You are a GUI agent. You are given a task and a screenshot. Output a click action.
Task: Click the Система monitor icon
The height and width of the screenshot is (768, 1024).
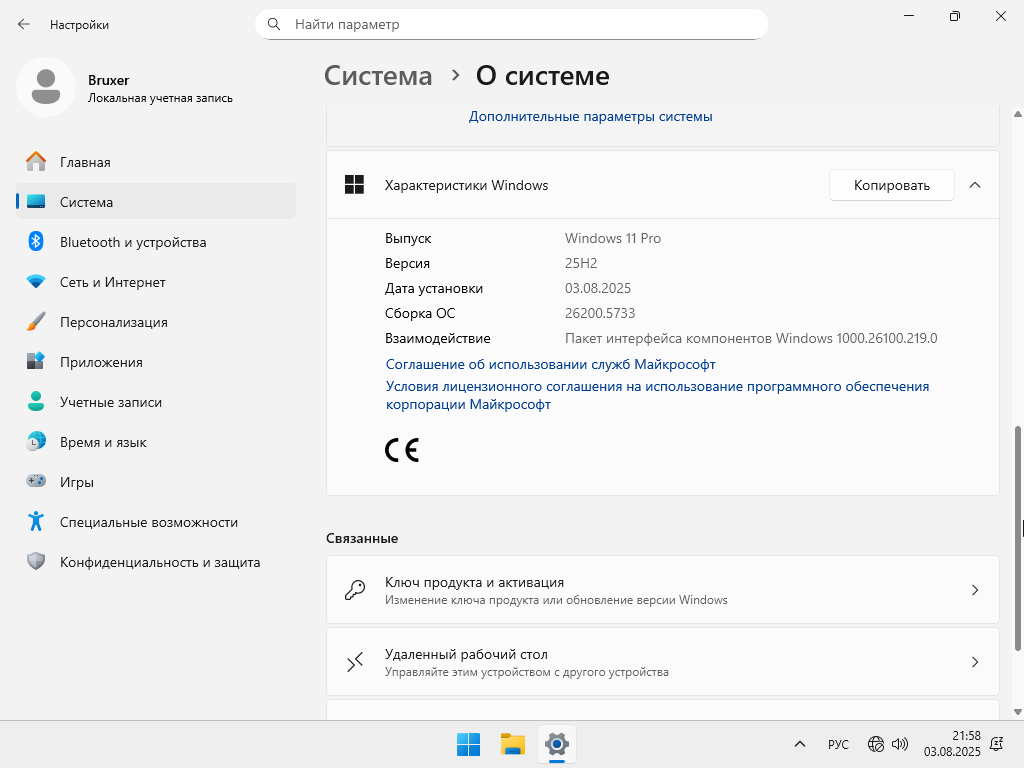pyautogui.click(x=36, y=202)
